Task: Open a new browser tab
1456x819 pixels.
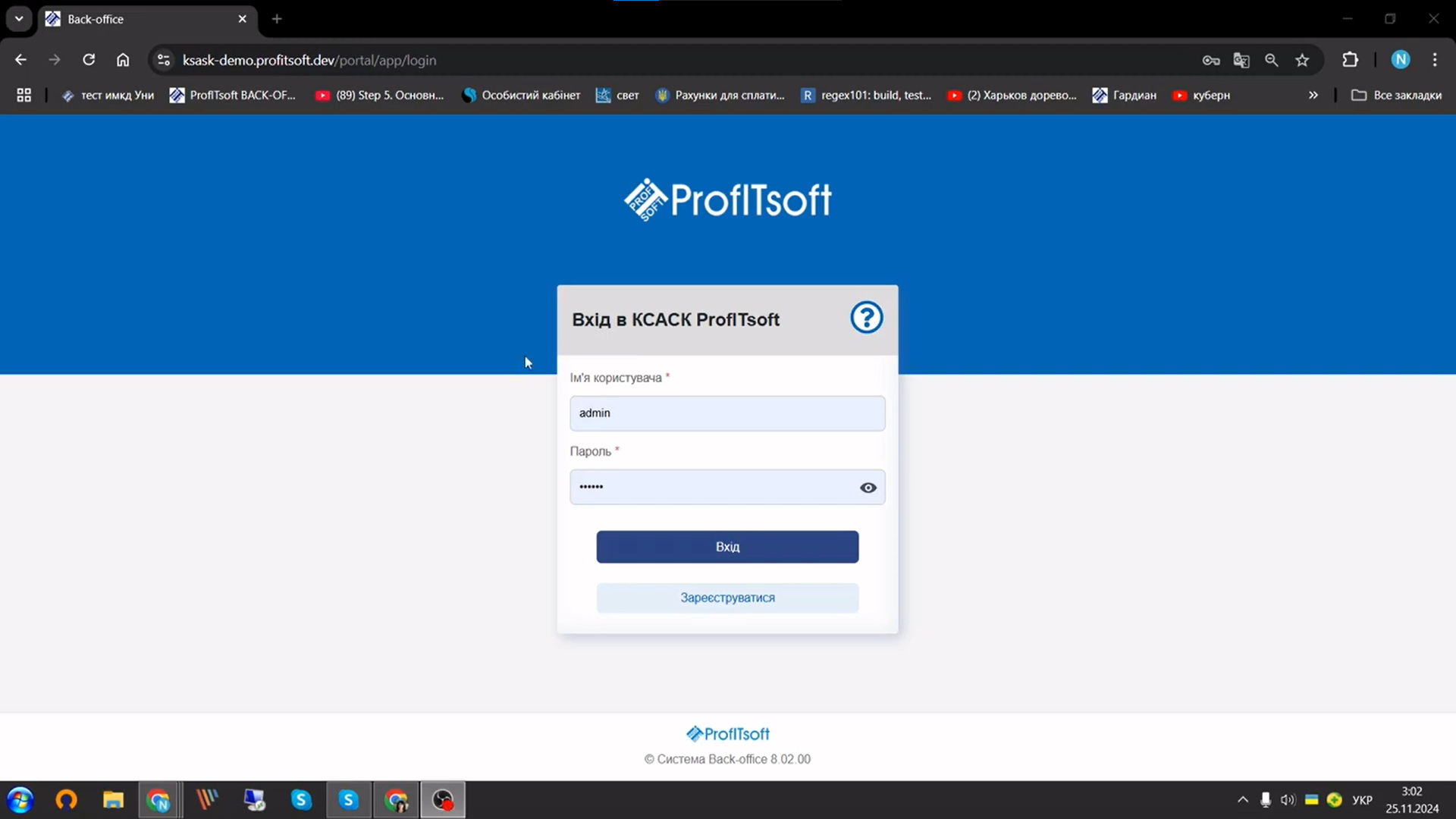Action: click(277, 19)
